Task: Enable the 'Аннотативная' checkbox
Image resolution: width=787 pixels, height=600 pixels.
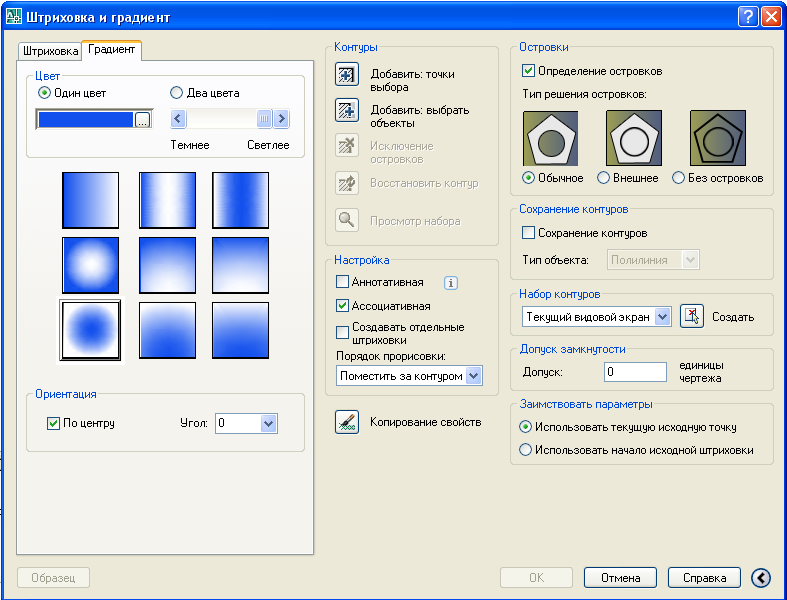Action: [342, 282]
